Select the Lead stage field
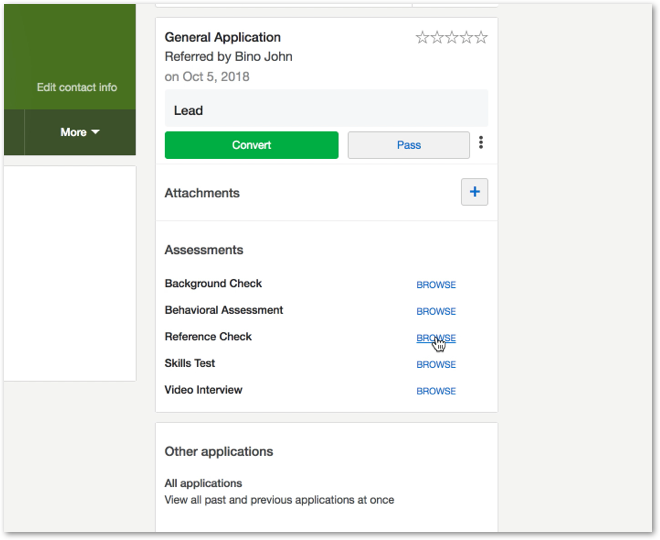This screenshot has height=540, width=660. point(326,110)
